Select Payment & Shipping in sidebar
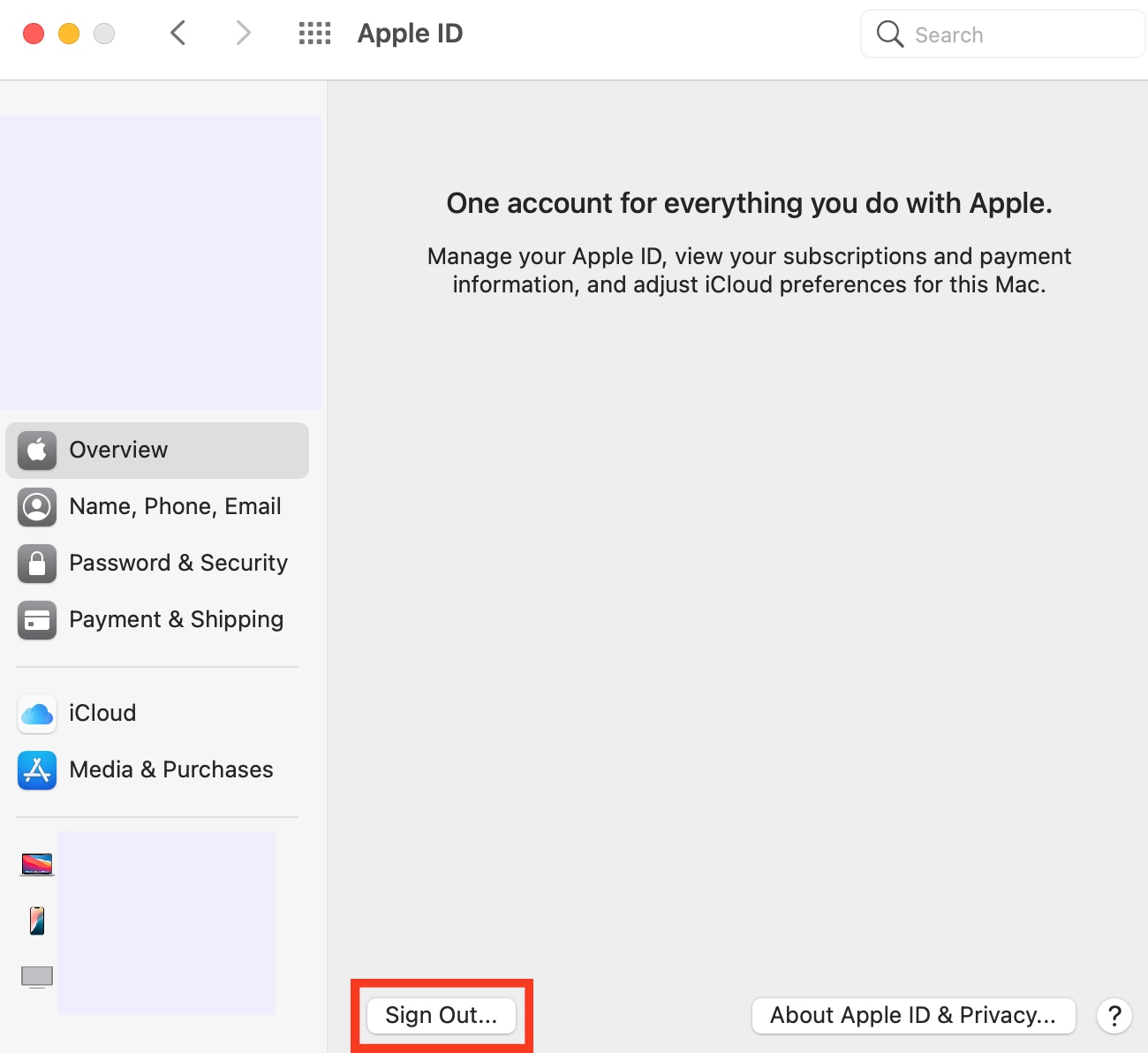Viewport: 1148px width, 1053px height. (175, 619)
